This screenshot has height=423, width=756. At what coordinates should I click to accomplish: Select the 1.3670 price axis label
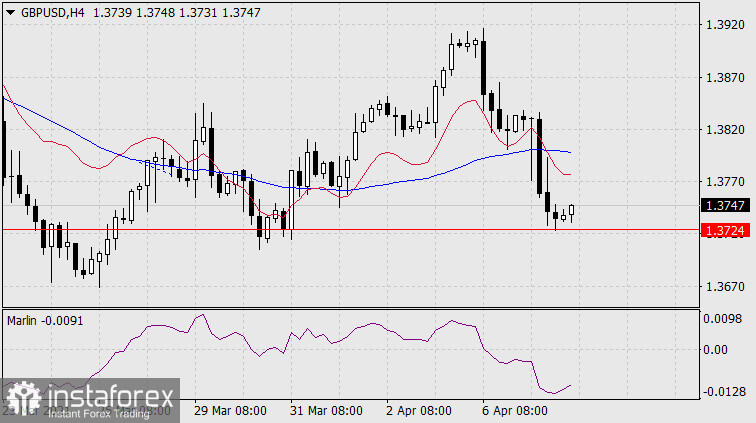pos(725,287)
